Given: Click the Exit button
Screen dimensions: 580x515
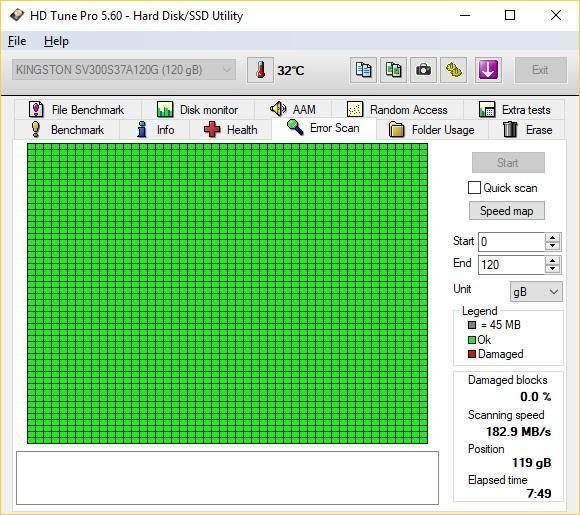Looking at the screenshot, I should (x=540, y=70).
